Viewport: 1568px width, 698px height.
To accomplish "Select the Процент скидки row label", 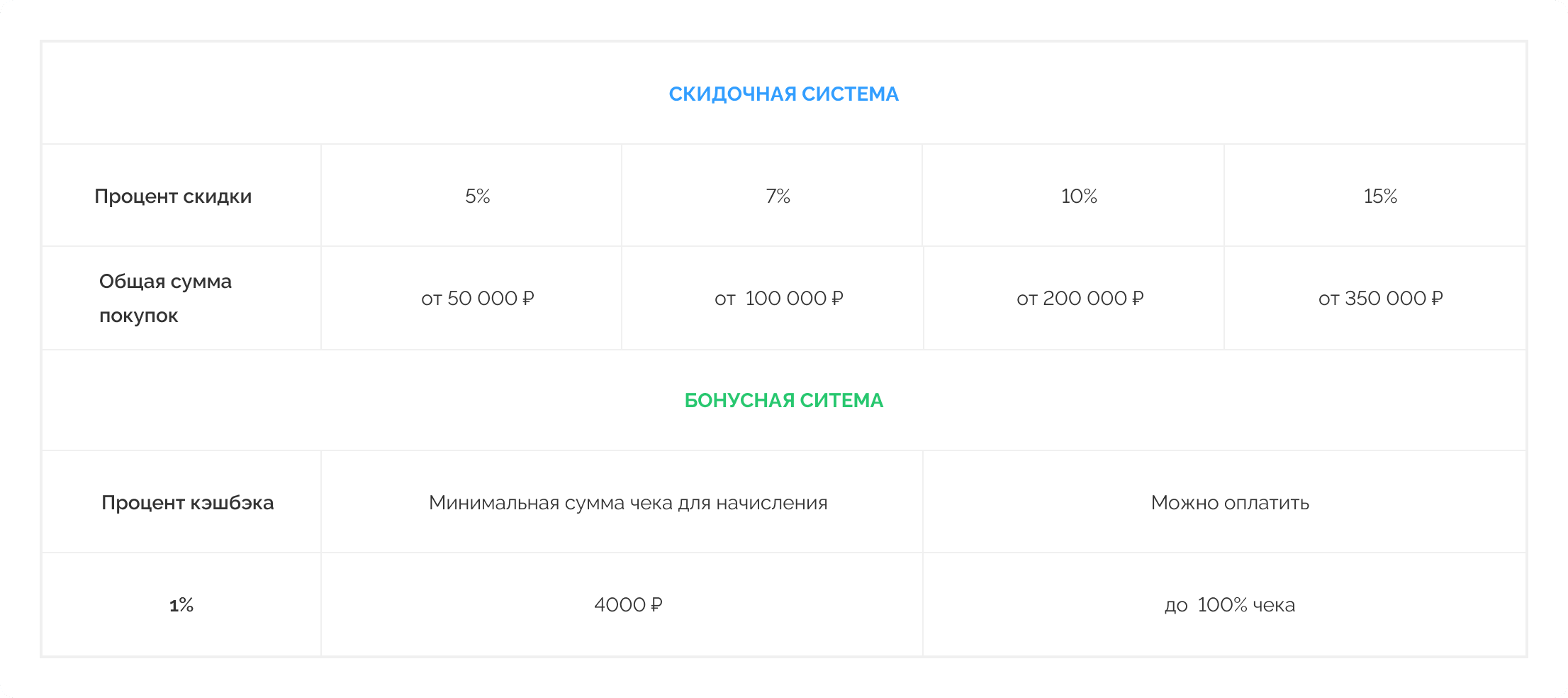I will pyautogui.click(x=173, y=196).
